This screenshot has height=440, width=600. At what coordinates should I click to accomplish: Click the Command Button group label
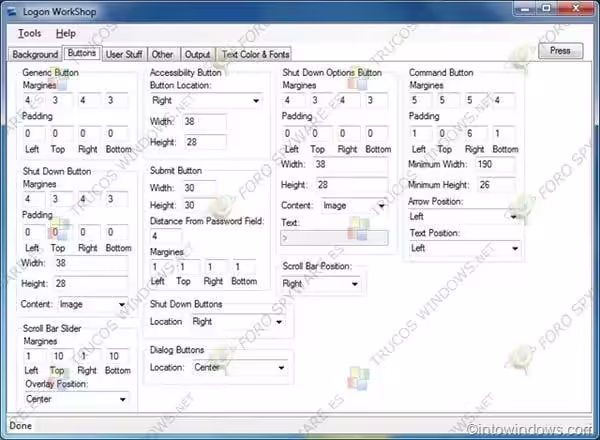coord(441,73)
